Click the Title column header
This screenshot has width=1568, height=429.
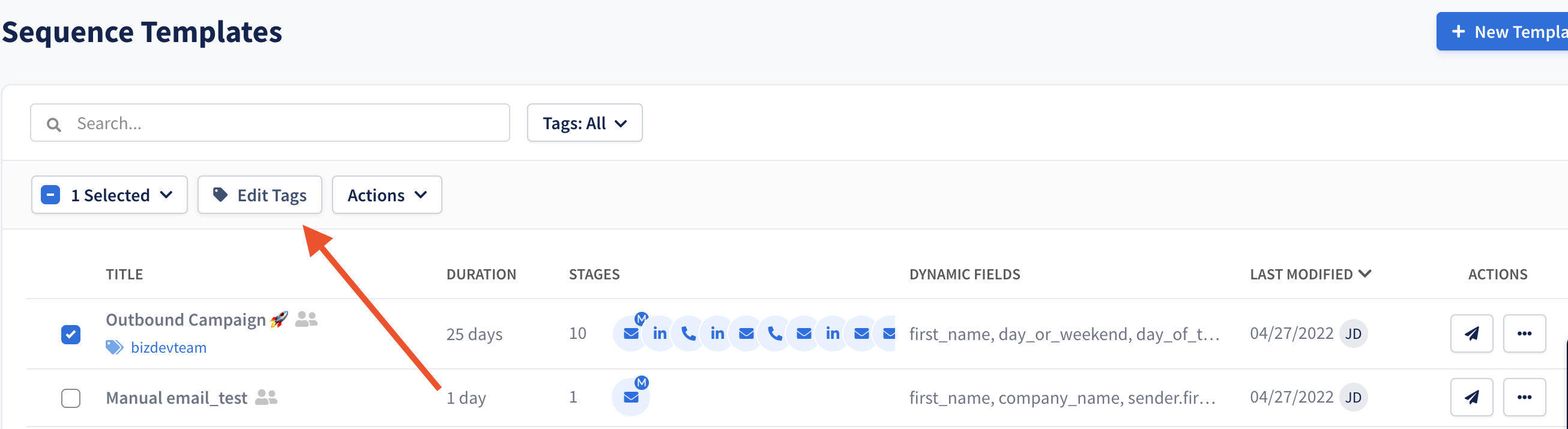pos(124,274)
